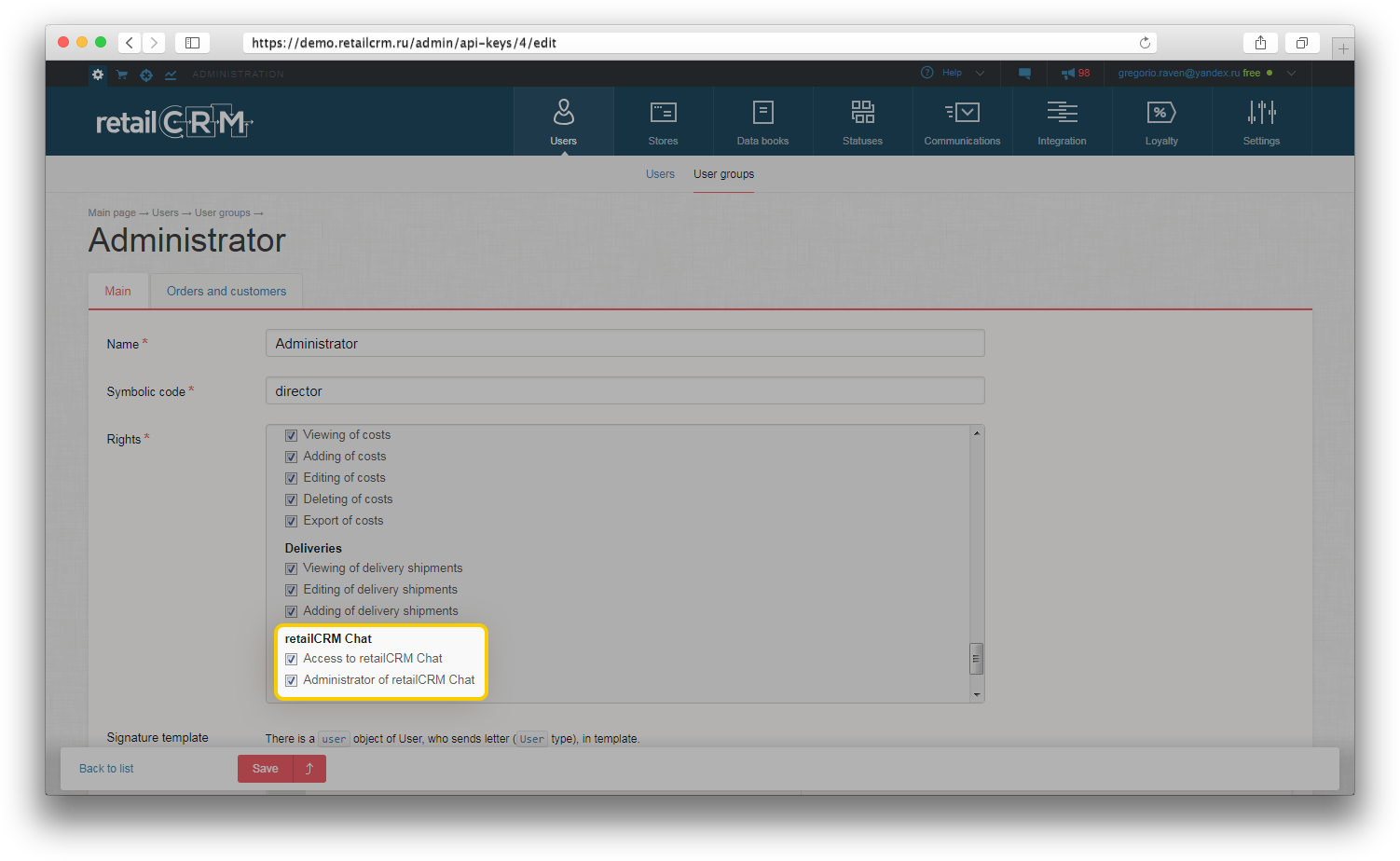Uncheck Editing of delivery shipments

coord(291,590)
